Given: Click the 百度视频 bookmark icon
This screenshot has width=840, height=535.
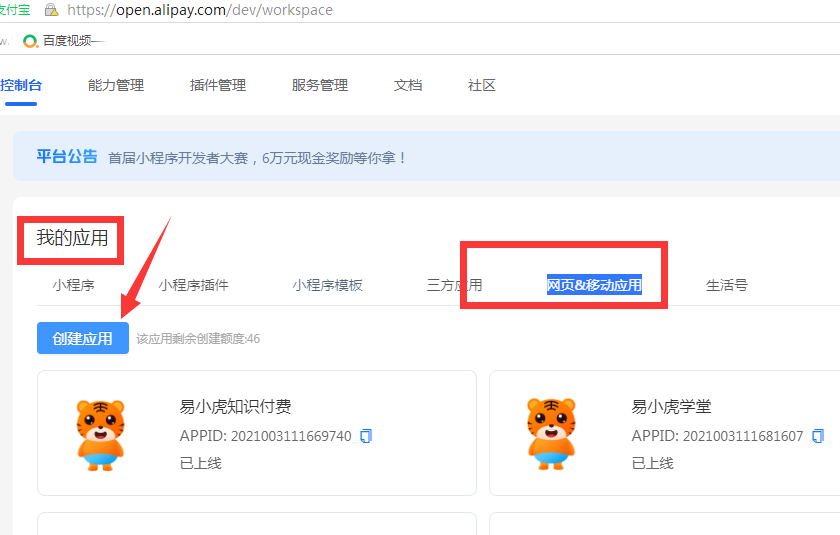Looking at the screenshot, I should point(31,41).
